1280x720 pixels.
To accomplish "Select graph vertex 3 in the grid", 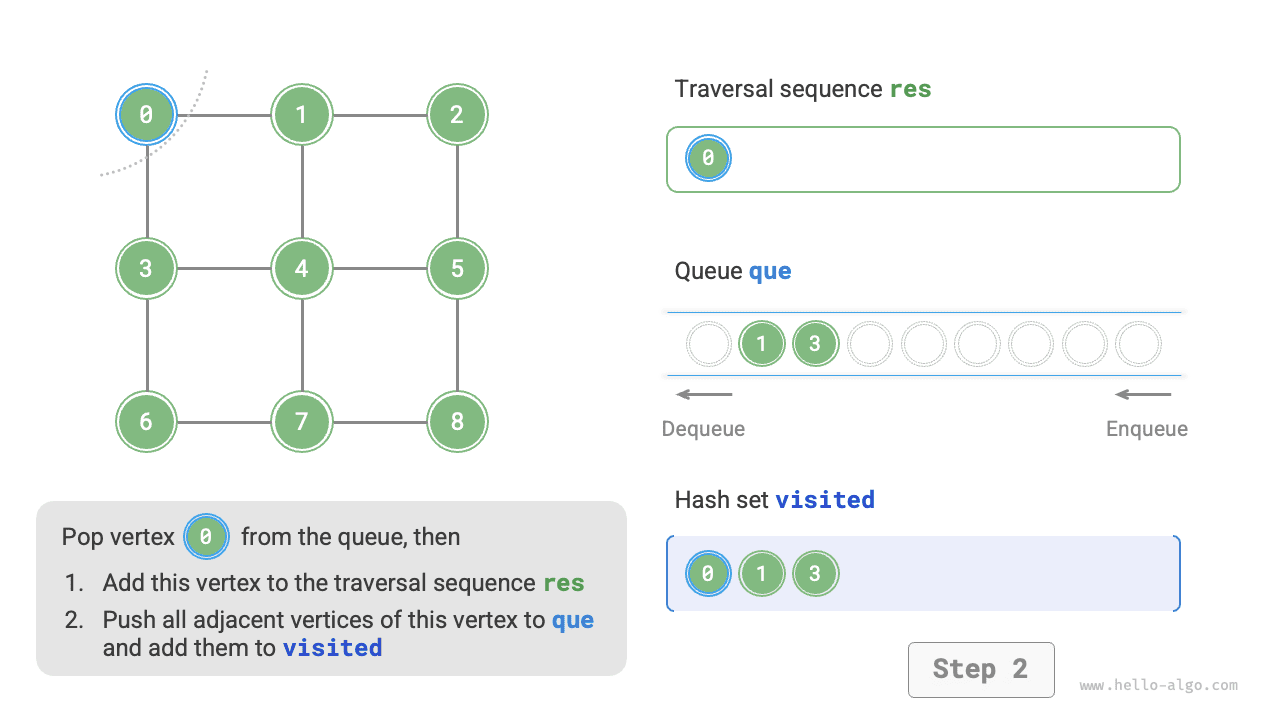I will 147,268.
